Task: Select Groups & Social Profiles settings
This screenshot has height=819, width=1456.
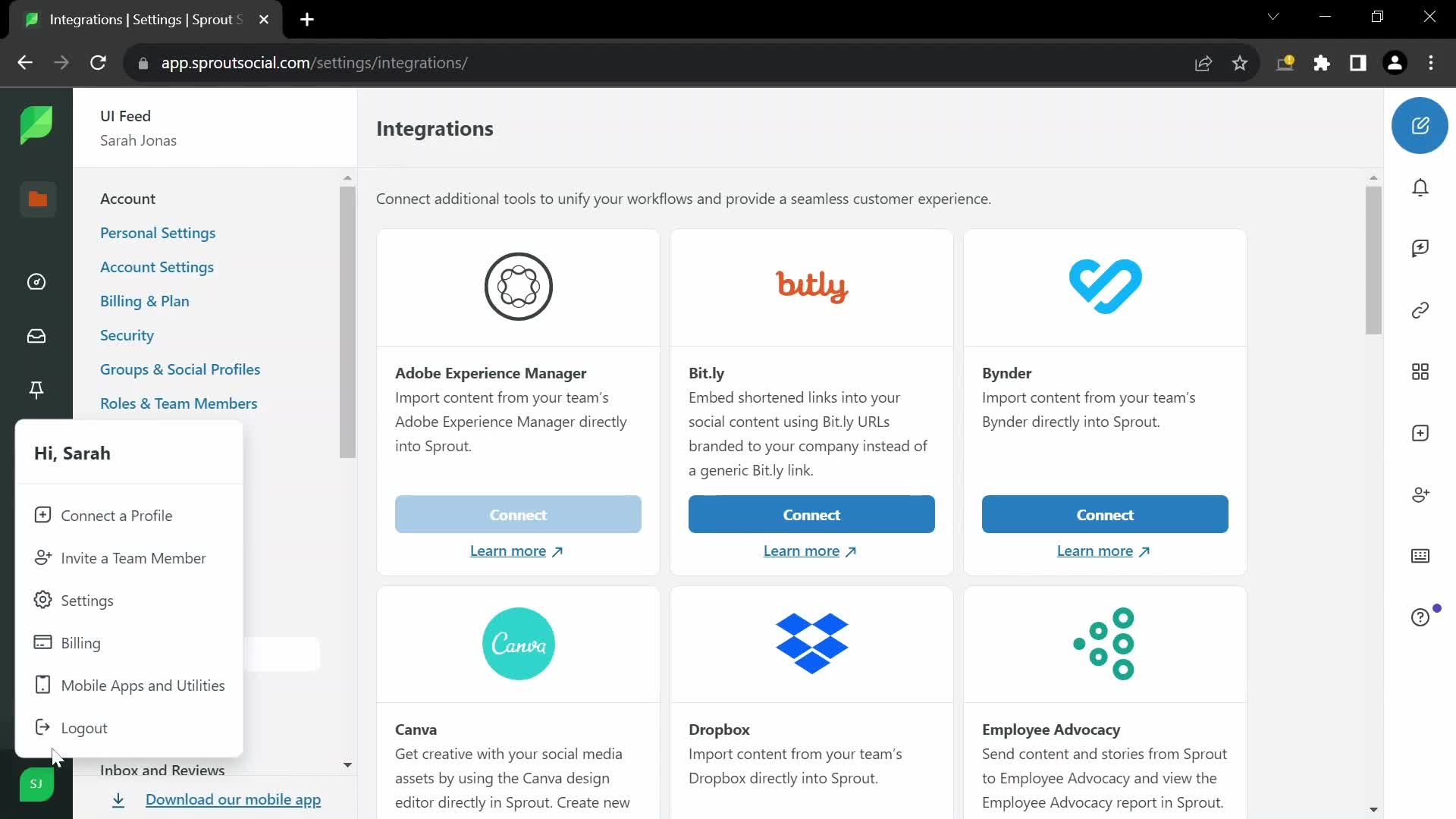Action: click(x=180, y=369)
